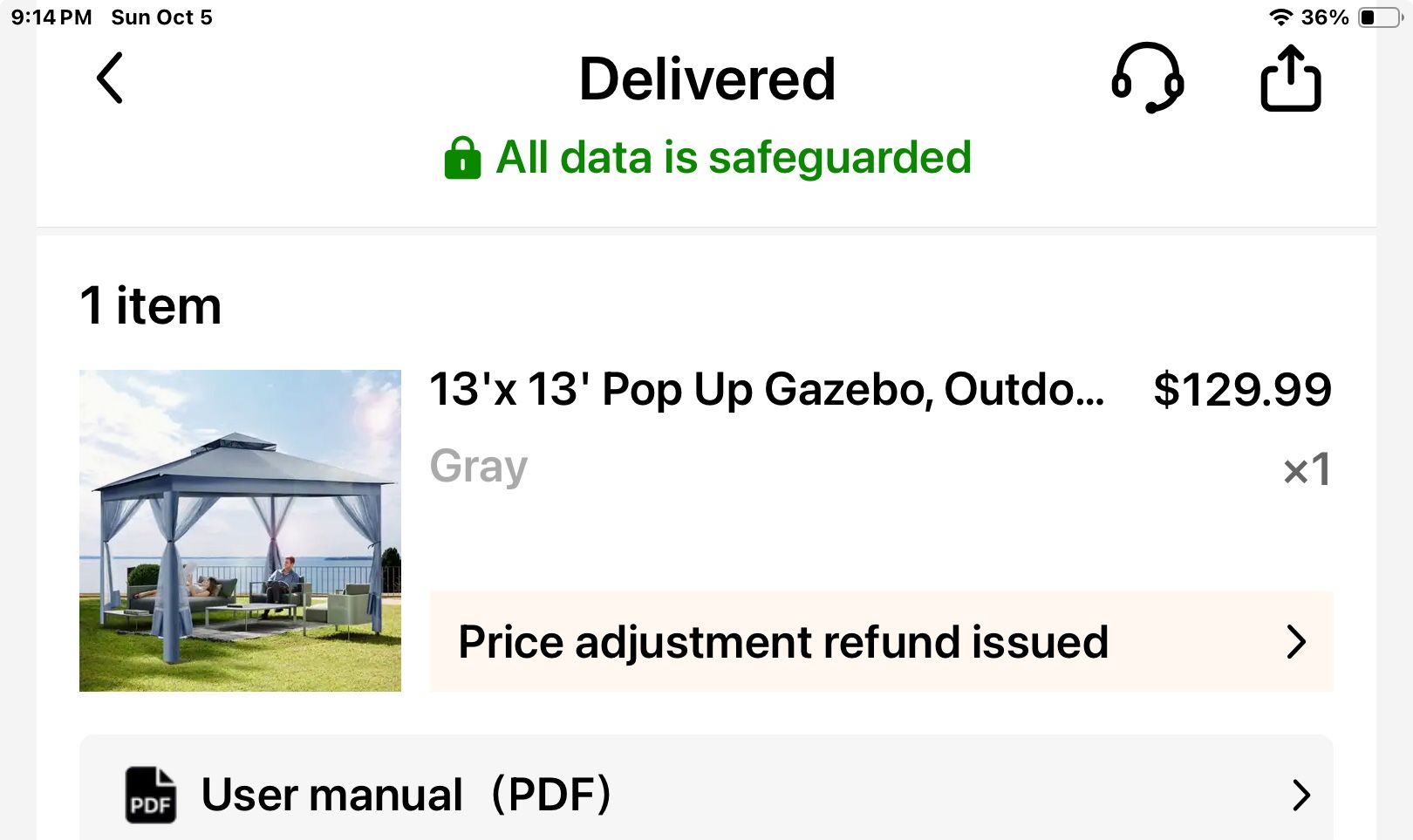Click the PDF file icon

pyautogui.click(x=150, y=795)
